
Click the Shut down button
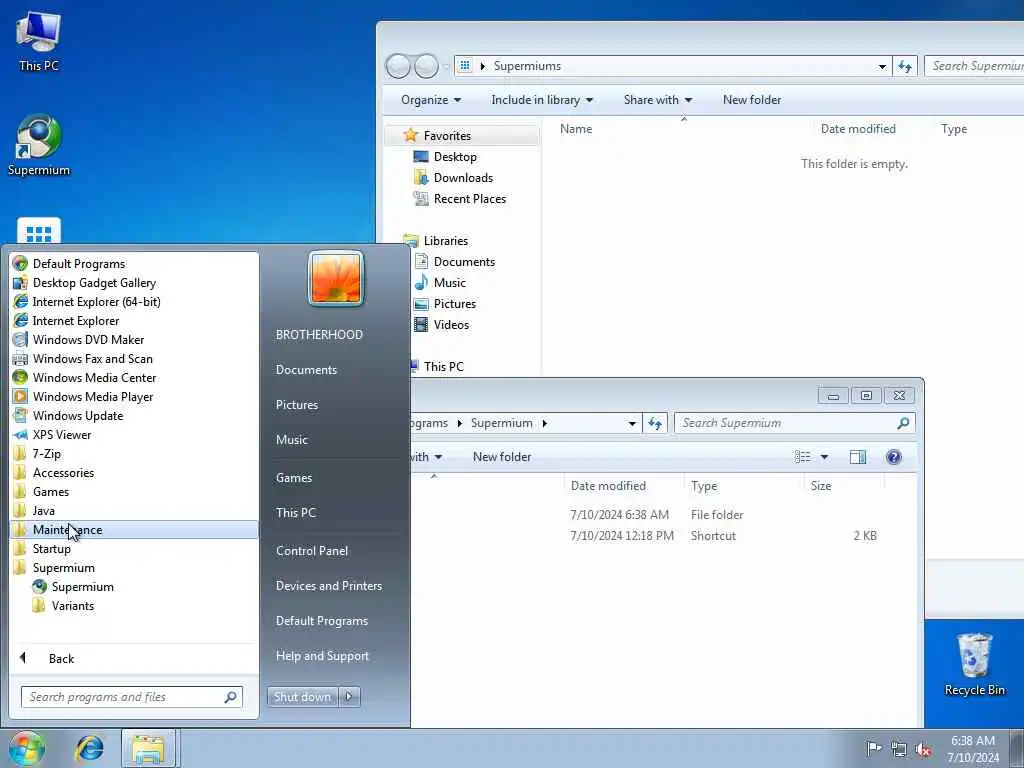302,697
